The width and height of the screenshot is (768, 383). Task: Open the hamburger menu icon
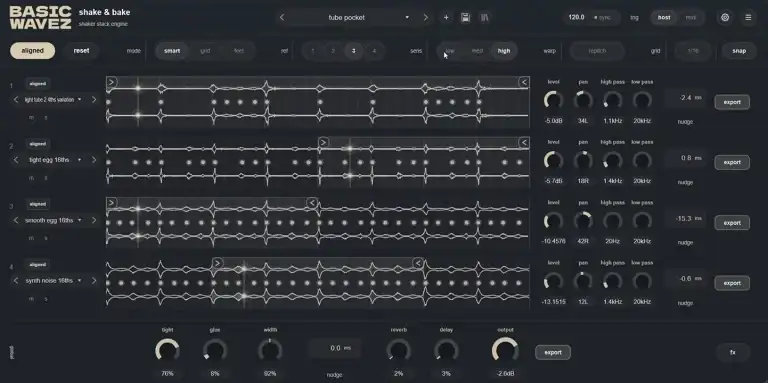click(x=748, y=18)
